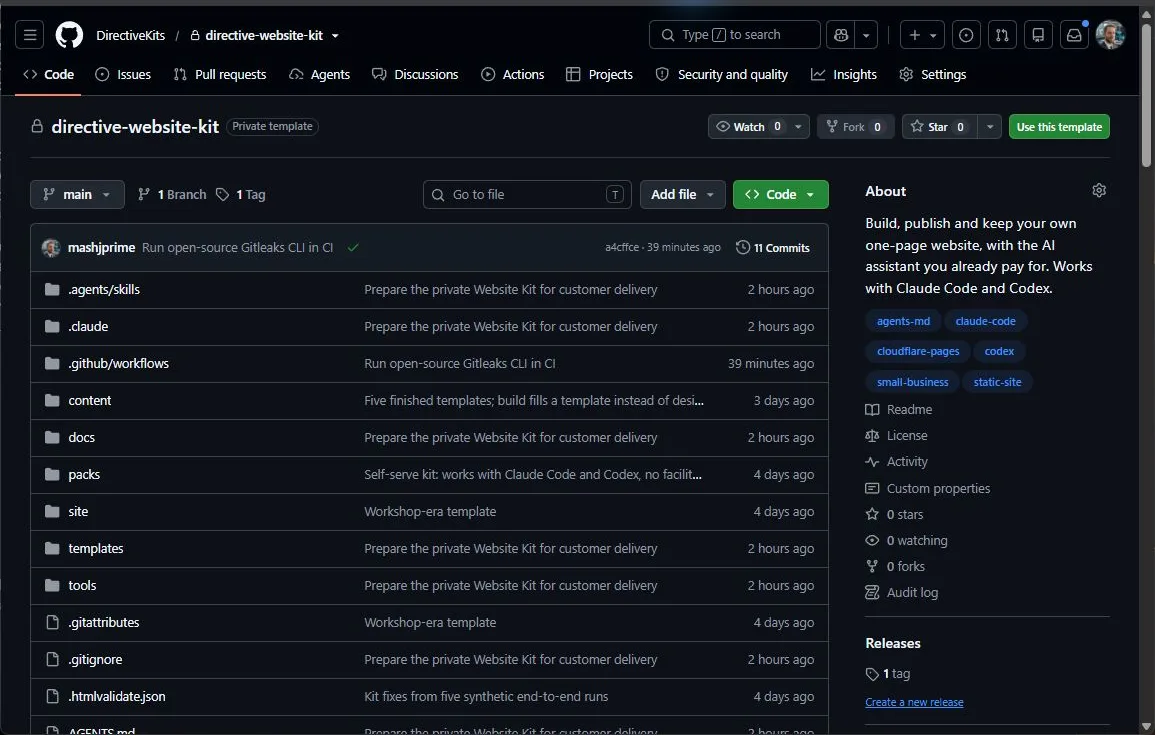1155x735 pixels.
Task: View the 1 Tag link
Action: pos(241,194)
